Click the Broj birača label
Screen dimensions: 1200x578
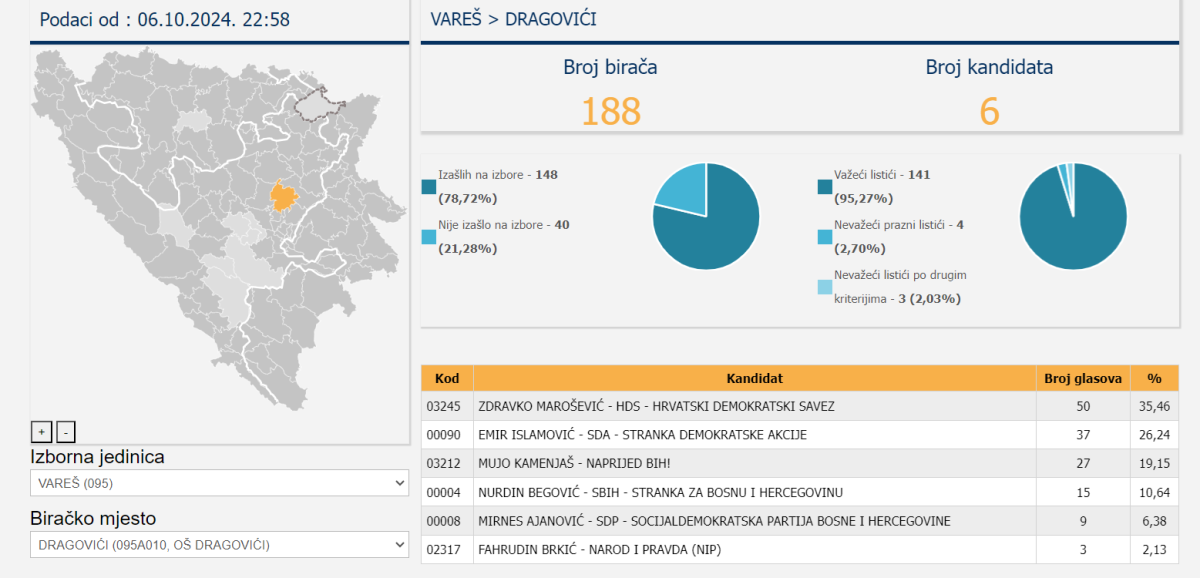click(x=610, y=67)
